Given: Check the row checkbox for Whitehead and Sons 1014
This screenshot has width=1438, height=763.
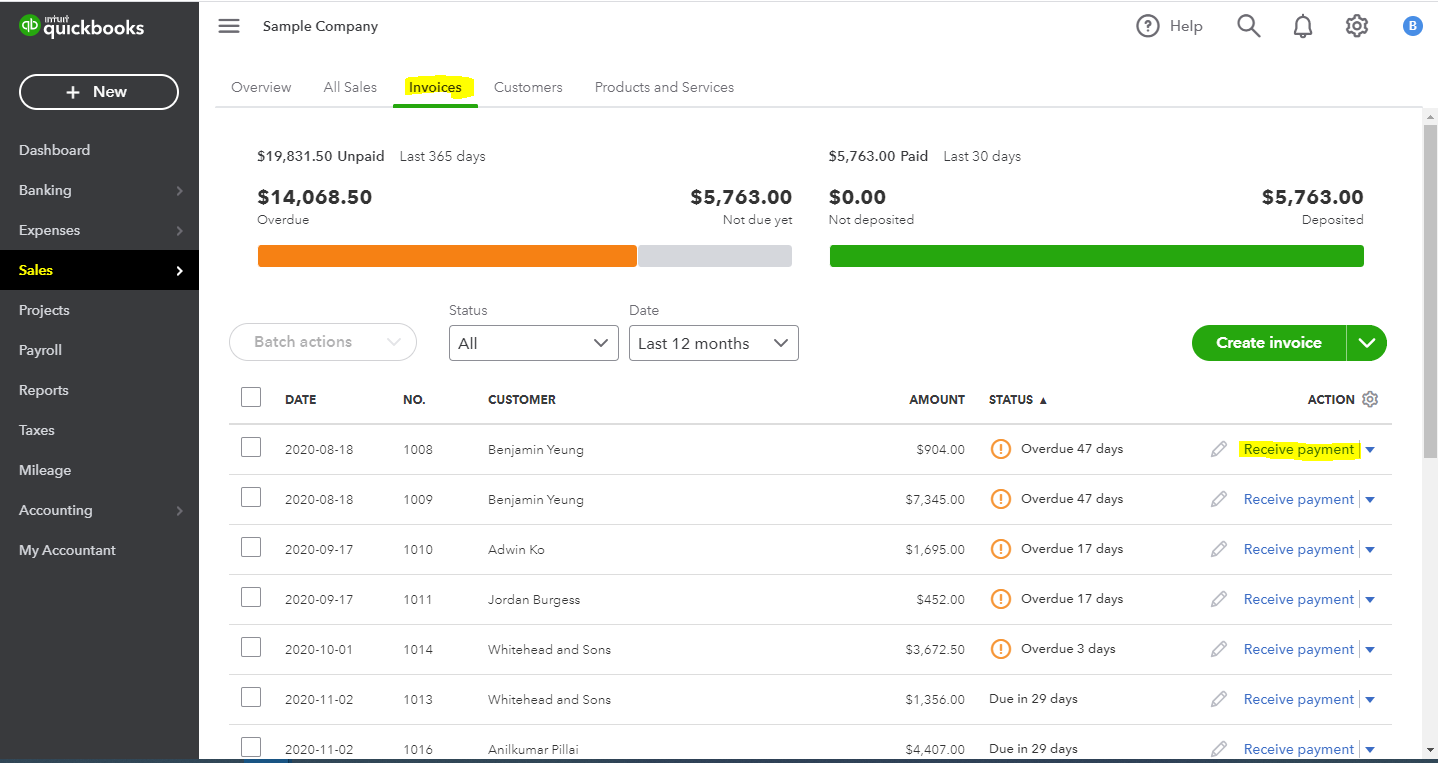Looking at the screenshot, I should [251, 647].
